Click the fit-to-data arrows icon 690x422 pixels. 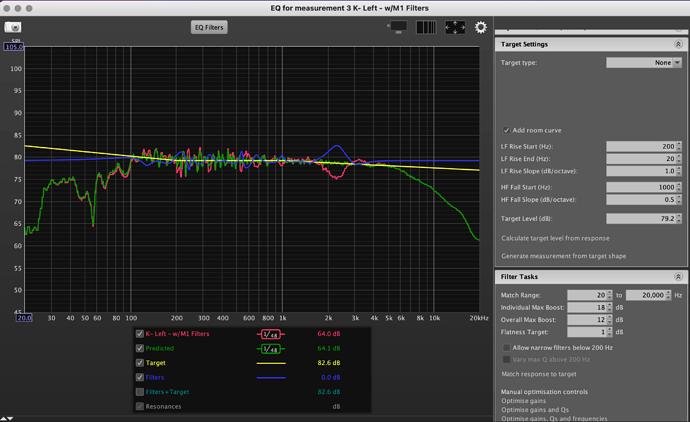tap(455, 27)
